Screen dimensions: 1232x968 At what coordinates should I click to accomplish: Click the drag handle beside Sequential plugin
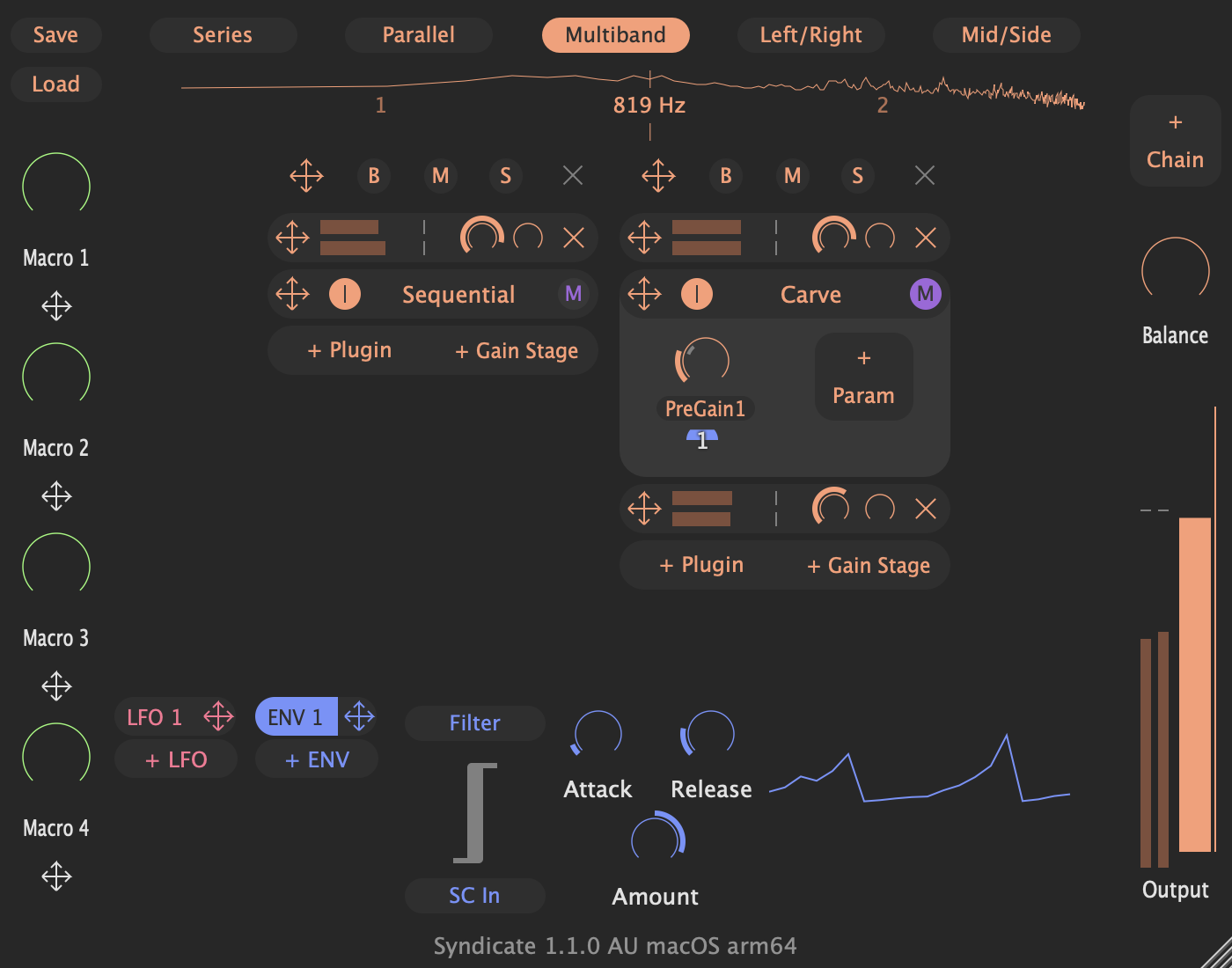coord(292,294)
